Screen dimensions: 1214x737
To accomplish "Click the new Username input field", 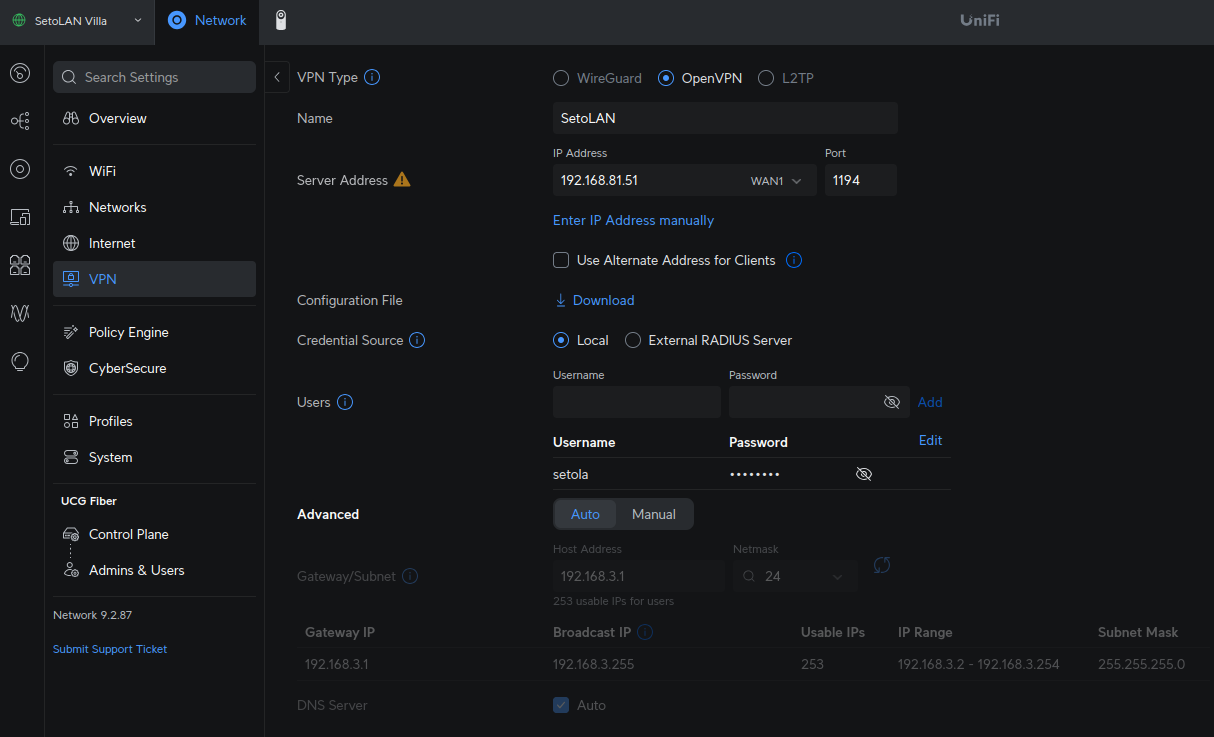I will [637, 402].
